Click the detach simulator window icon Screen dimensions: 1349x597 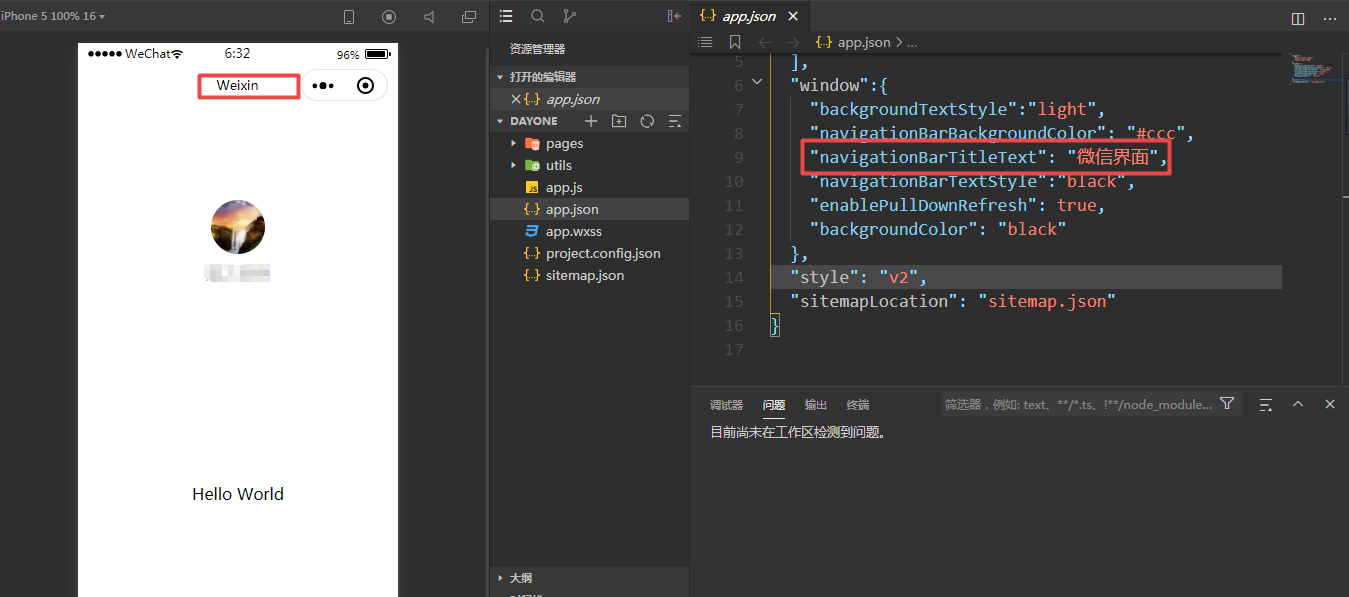point(469,17)
